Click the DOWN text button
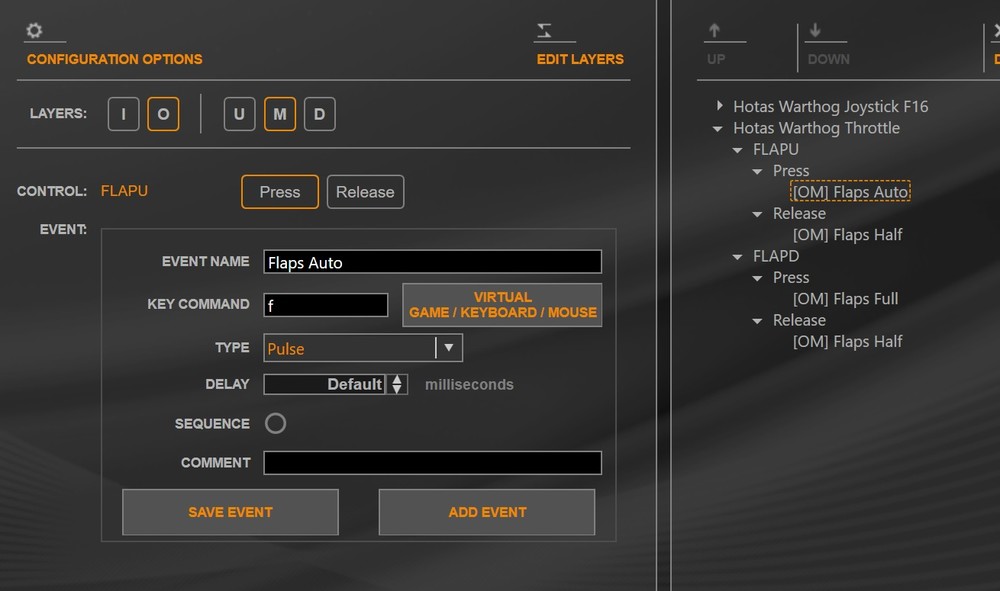This screenshot has width=1000, height=591. coord(828,59)
